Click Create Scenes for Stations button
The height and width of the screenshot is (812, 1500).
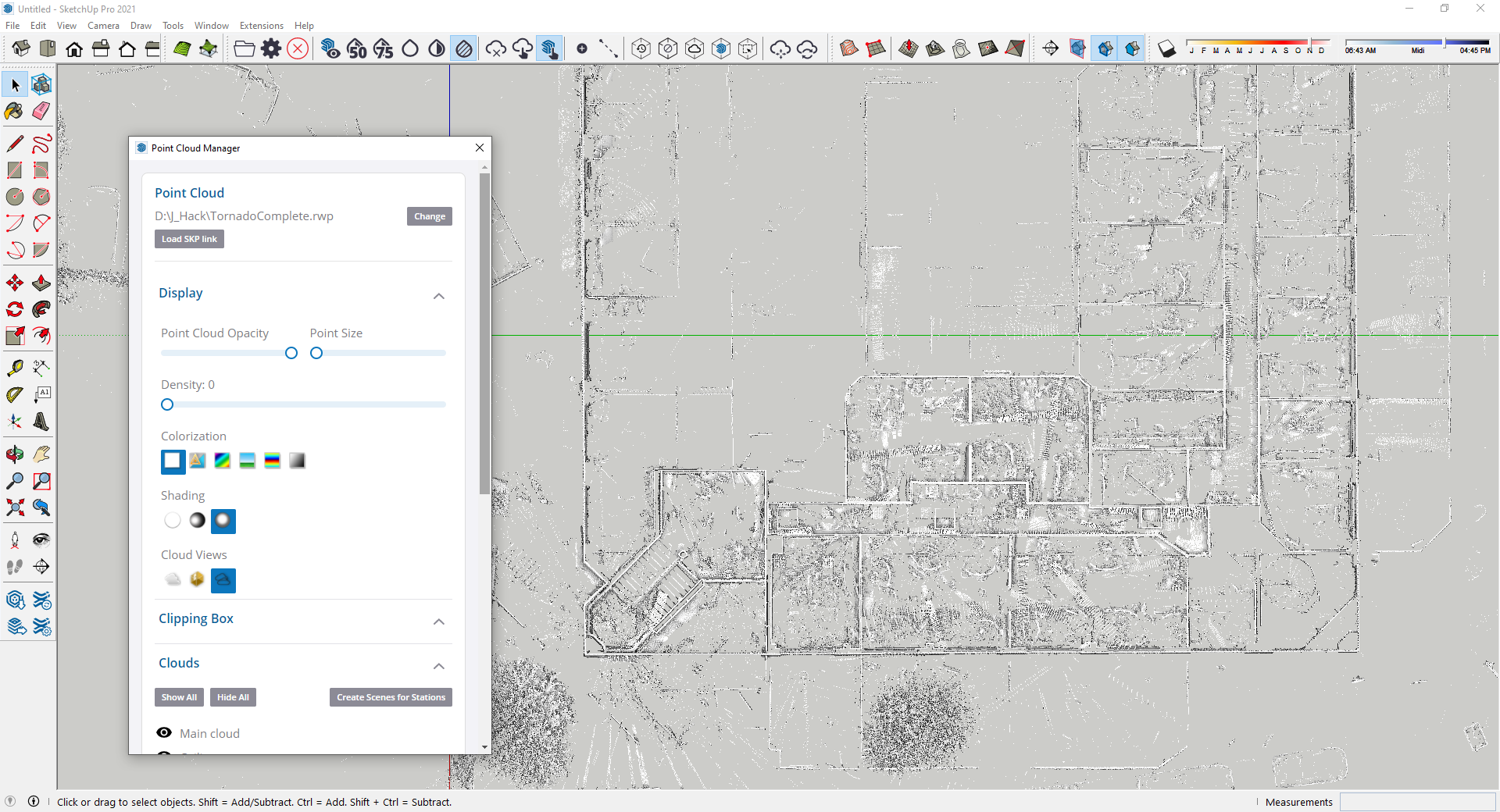391,697
